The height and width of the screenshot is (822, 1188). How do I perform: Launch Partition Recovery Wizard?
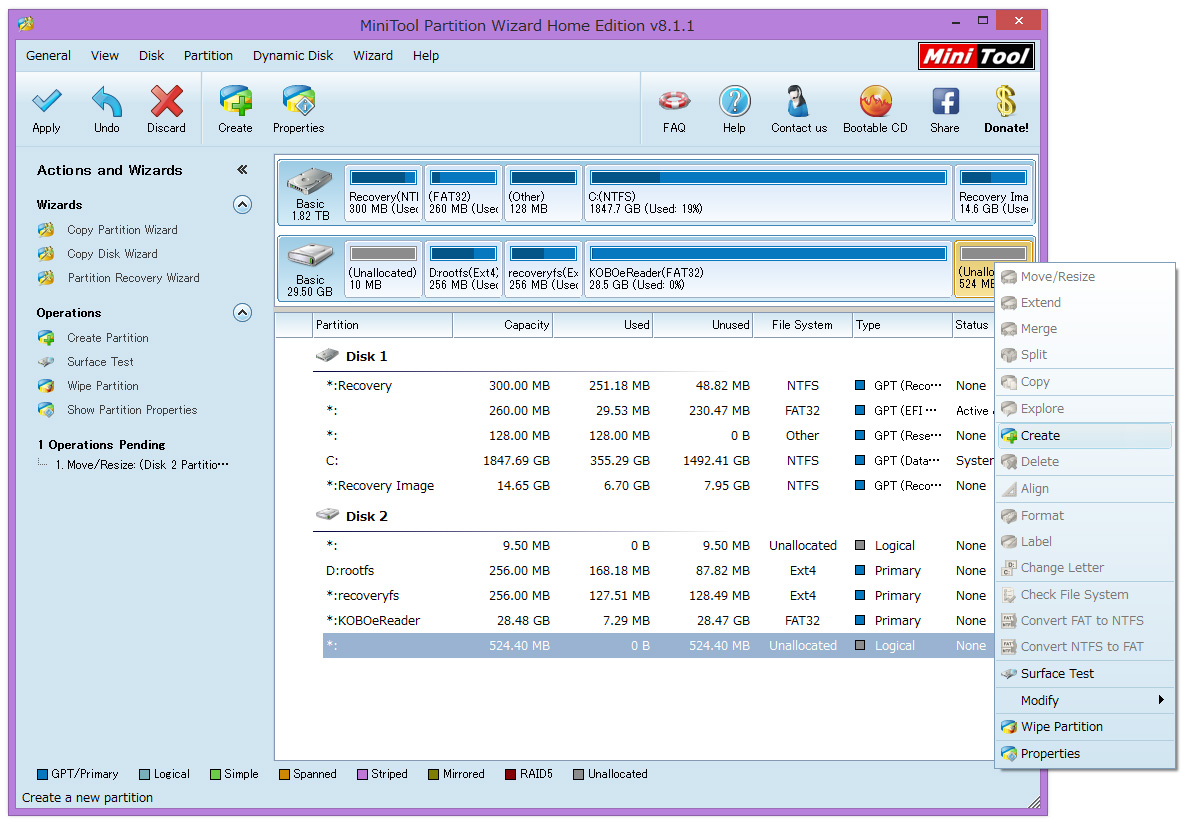(133, 278)
